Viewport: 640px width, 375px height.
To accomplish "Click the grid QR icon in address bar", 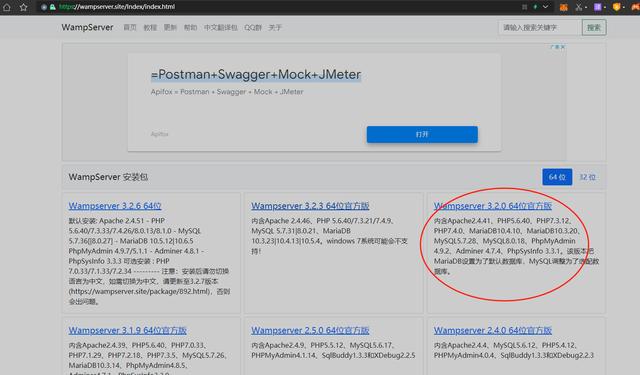I will click(x=524, y=7).
